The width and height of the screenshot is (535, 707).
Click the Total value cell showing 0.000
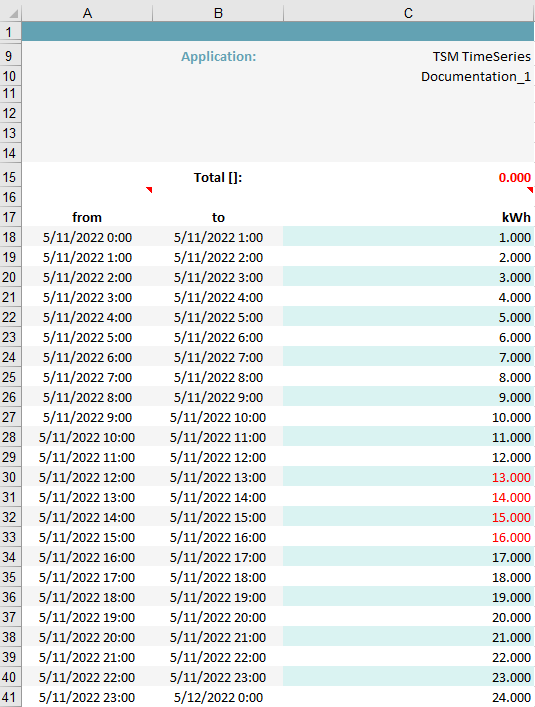click(409, 177)
